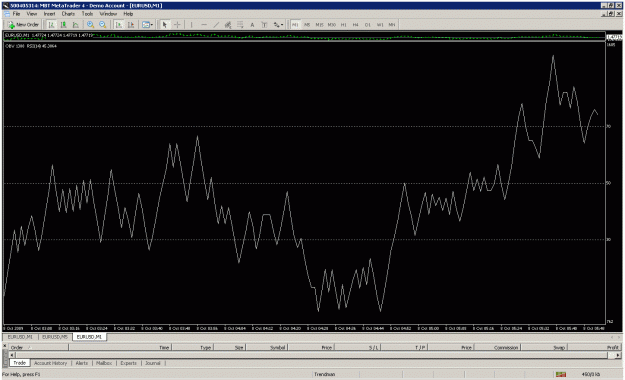This screenshot has width=625, height=380.
Task: Select the active EURUSD,M1 chart tab
Action: click(x=89, y=337)
